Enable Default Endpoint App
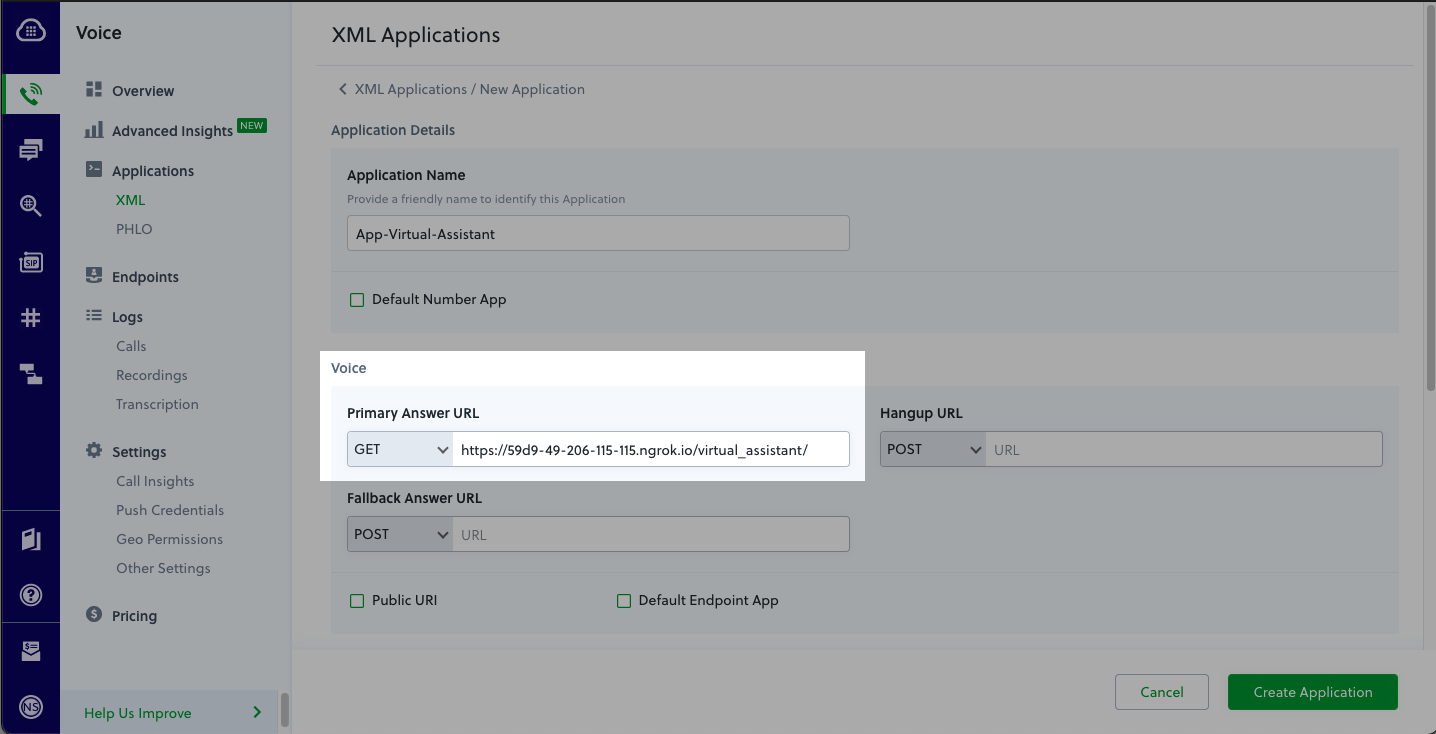 coord(624,600)
